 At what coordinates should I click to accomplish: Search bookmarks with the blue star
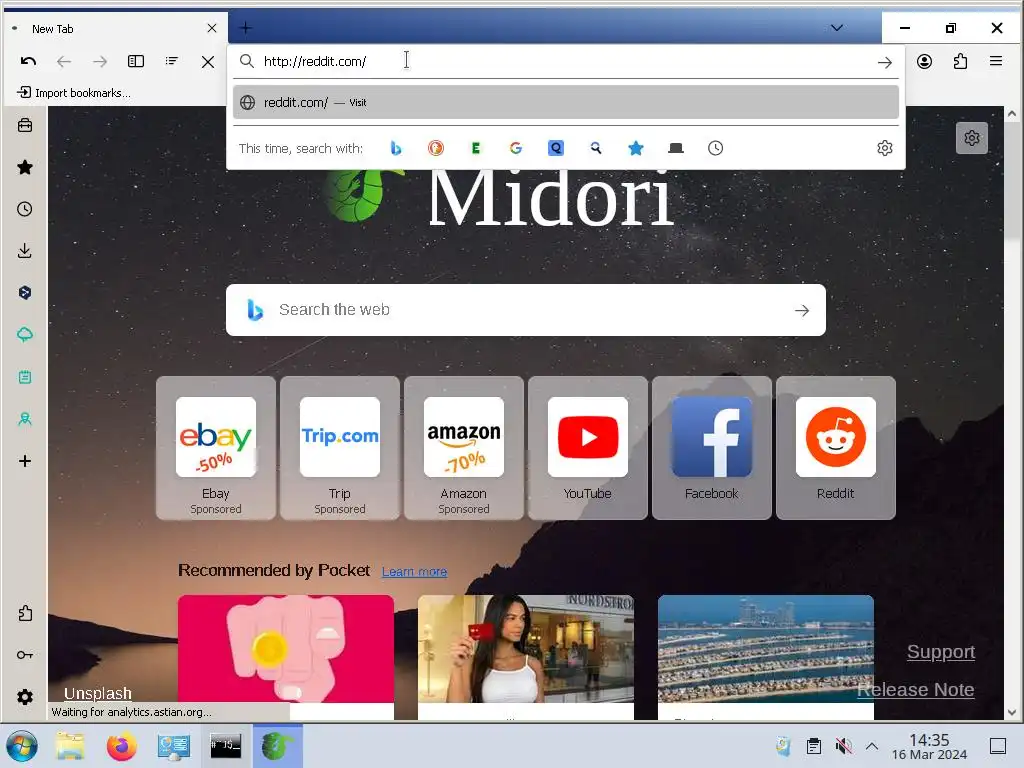coord(635,148)
